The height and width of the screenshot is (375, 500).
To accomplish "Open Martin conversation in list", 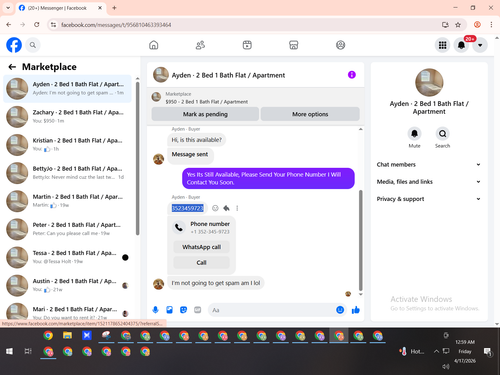I will tap(67, 201).
